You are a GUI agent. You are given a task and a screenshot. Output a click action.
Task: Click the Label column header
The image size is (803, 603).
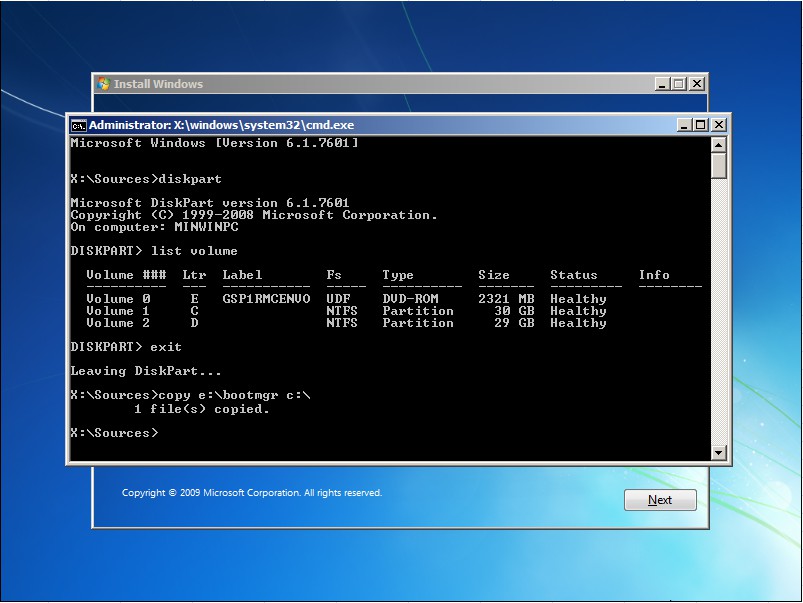tap(242, 275)
